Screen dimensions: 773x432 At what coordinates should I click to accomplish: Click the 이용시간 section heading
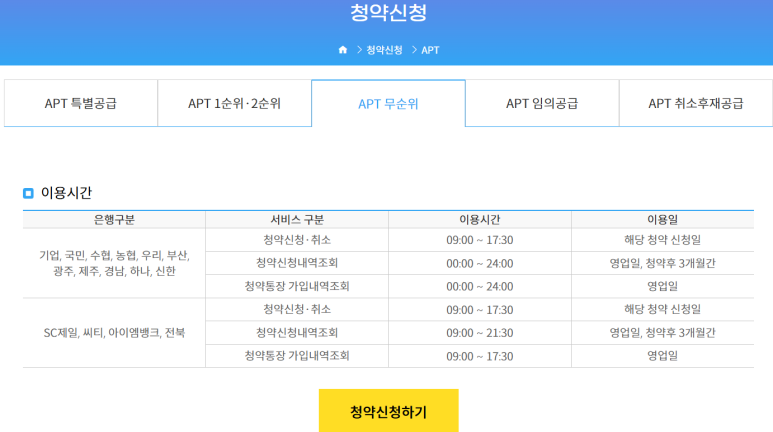pyautogui.click(x=66, y=193)
